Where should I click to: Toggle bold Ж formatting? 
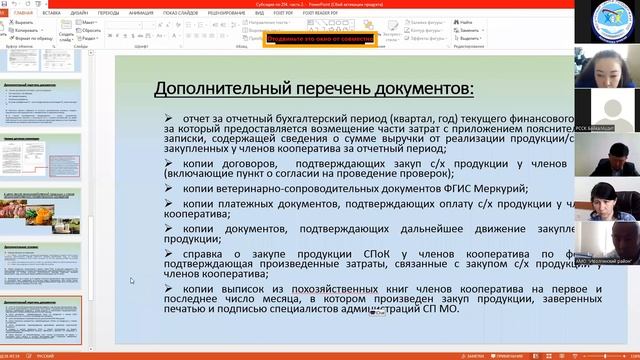click(110, 36)
